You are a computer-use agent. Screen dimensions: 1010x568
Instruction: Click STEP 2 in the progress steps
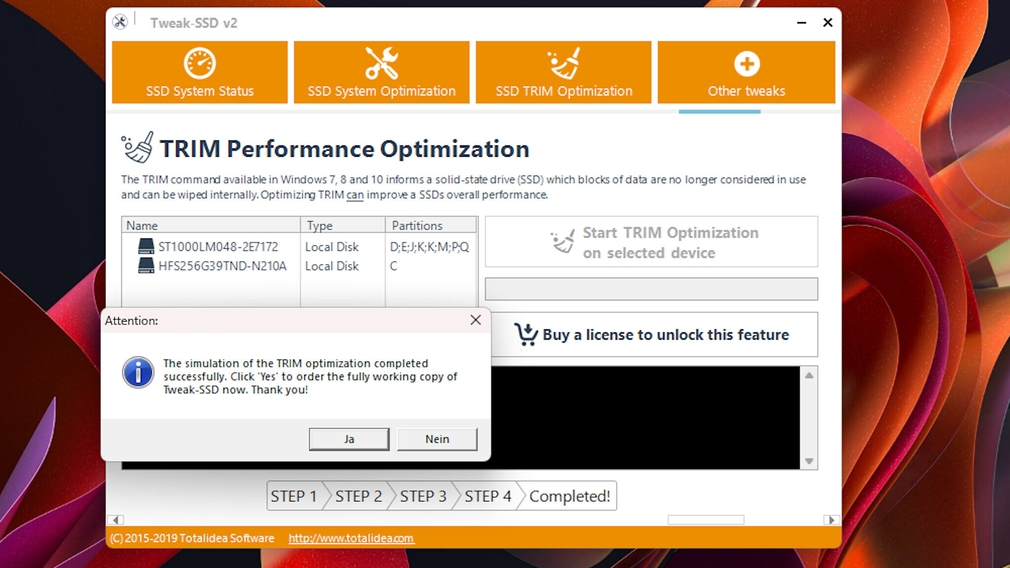coord(358,496)
